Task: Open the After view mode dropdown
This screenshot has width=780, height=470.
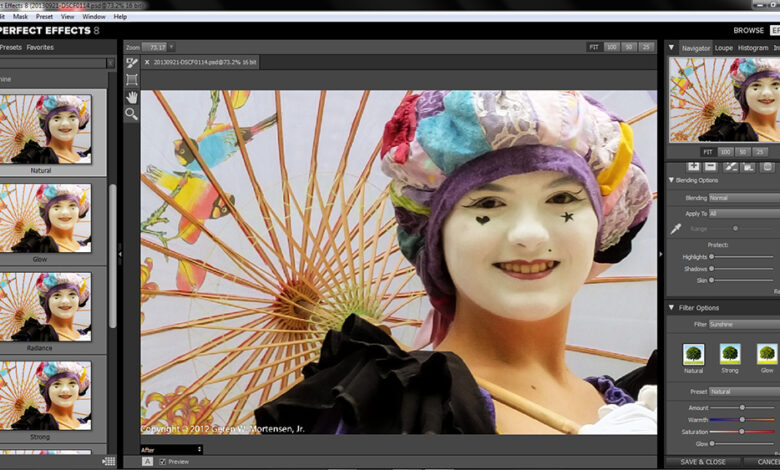Action: point(171,450)
